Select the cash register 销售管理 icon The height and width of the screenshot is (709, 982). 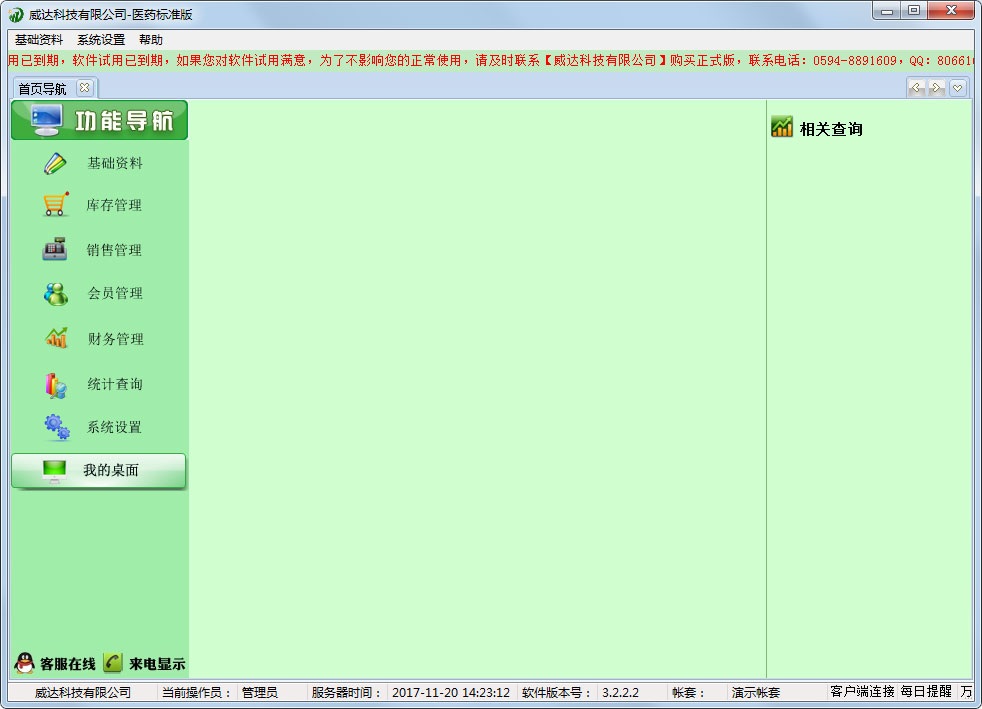point(56,249)
